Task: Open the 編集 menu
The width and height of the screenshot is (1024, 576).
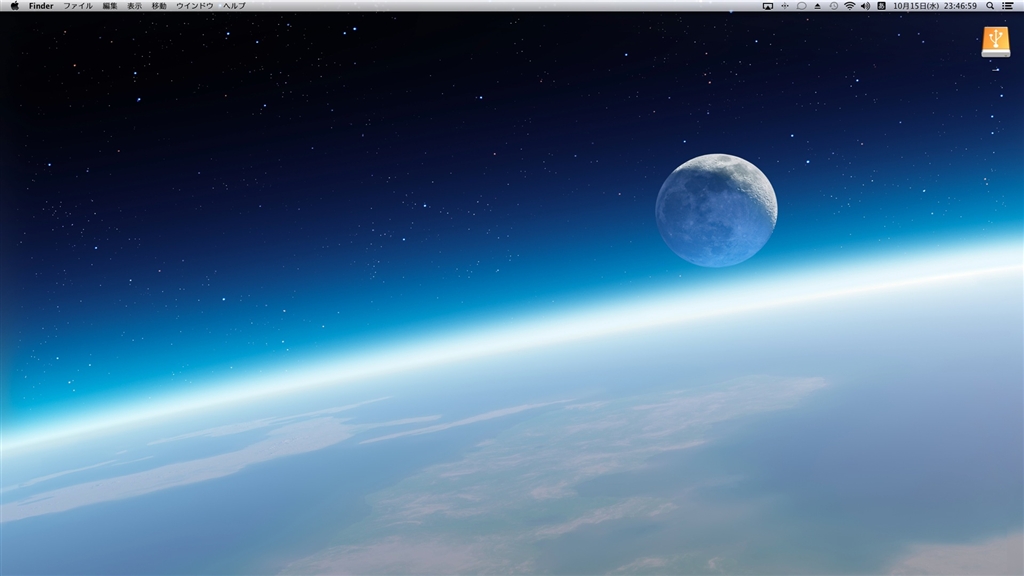Action: 110,6
